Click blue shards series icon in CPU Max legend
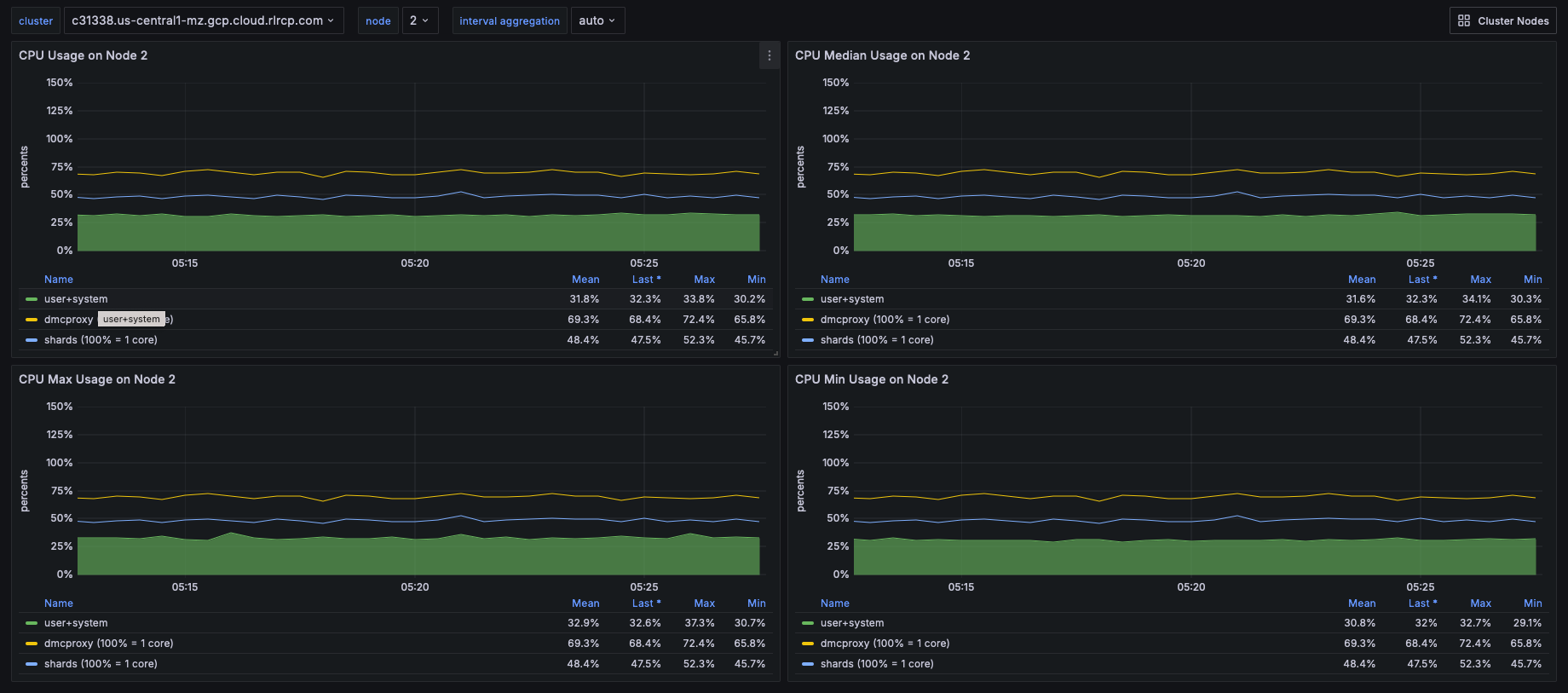This screenshot has width=1568, height=693. (32, 664)
